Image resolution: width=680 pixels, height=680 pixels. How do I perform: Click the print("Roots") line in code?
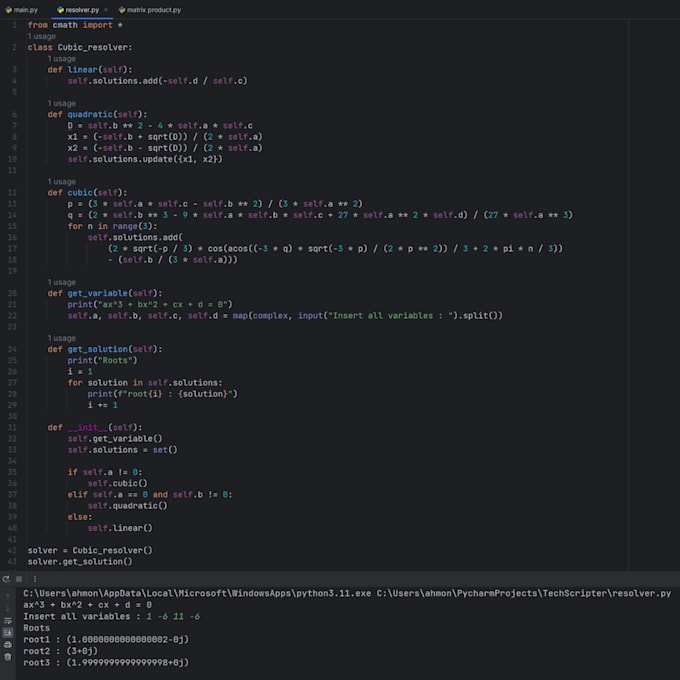(x=102, y=360)
